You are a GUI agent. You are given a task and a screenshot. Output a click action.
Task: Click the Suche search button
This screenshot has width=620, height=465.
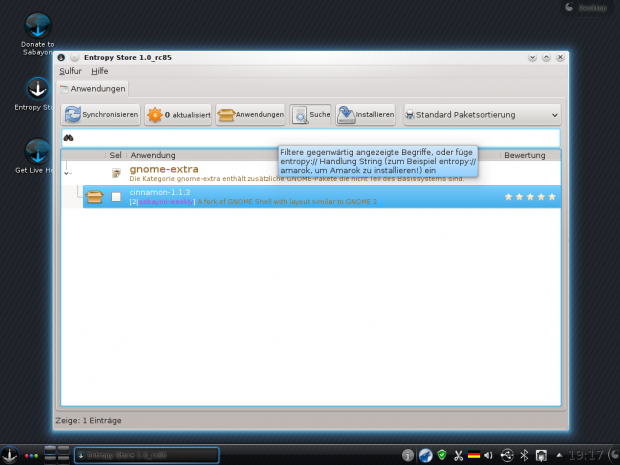pos(311,115)
